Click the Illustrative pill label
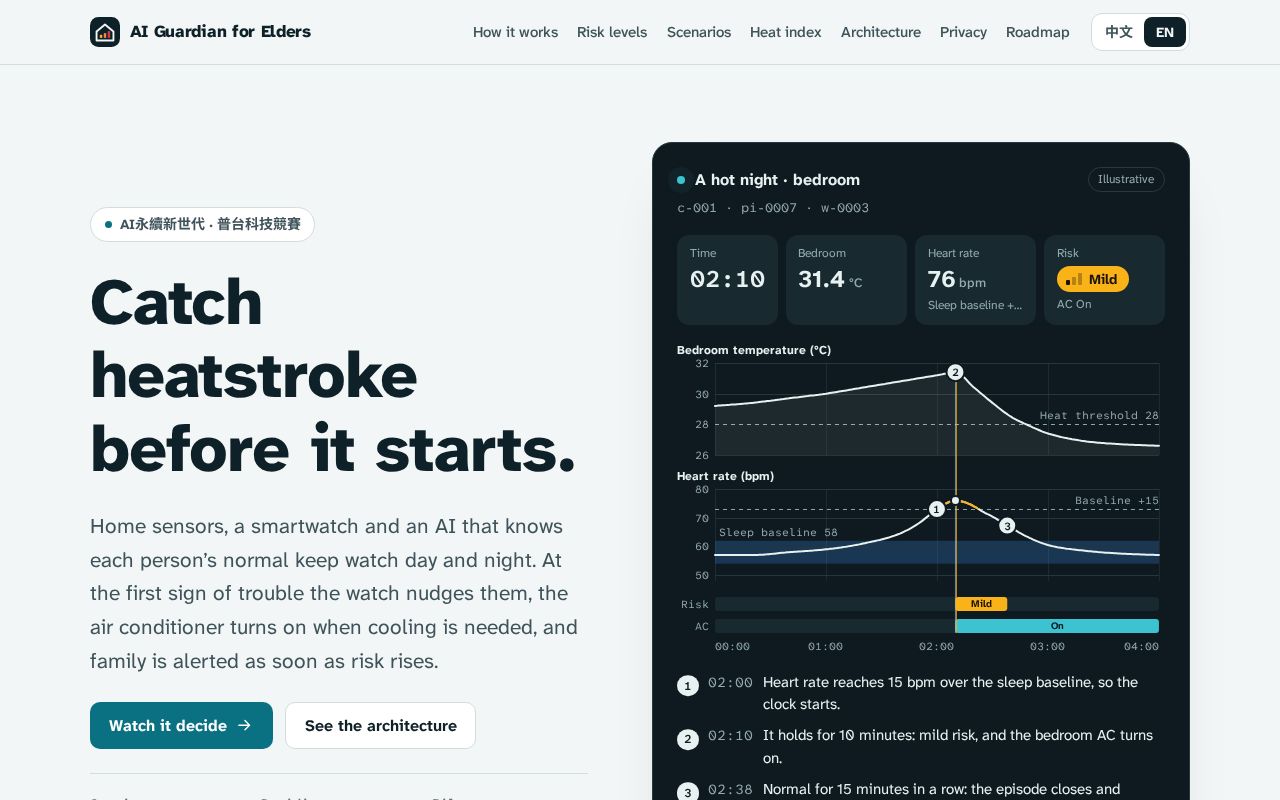The width and height of the screenshot is (1280, 800). point(1126,179)
